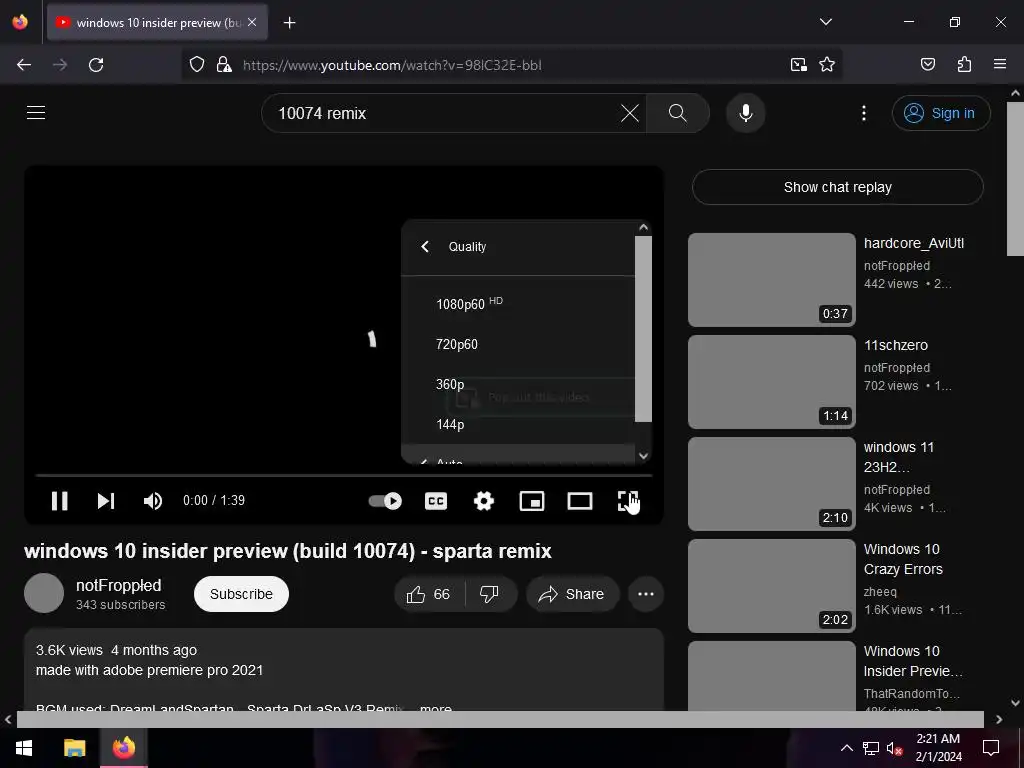The height and width of the screenshot is (768, 1024).
Task: Open a new browser tab
Action: [x=289, y=23]
